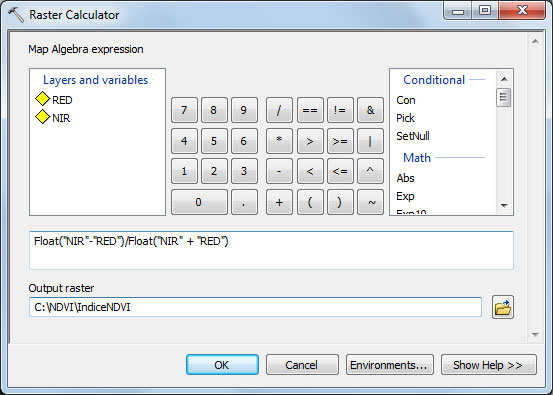Insert the greater-than operator
553x395 pixels.
[x=310, y=141]
